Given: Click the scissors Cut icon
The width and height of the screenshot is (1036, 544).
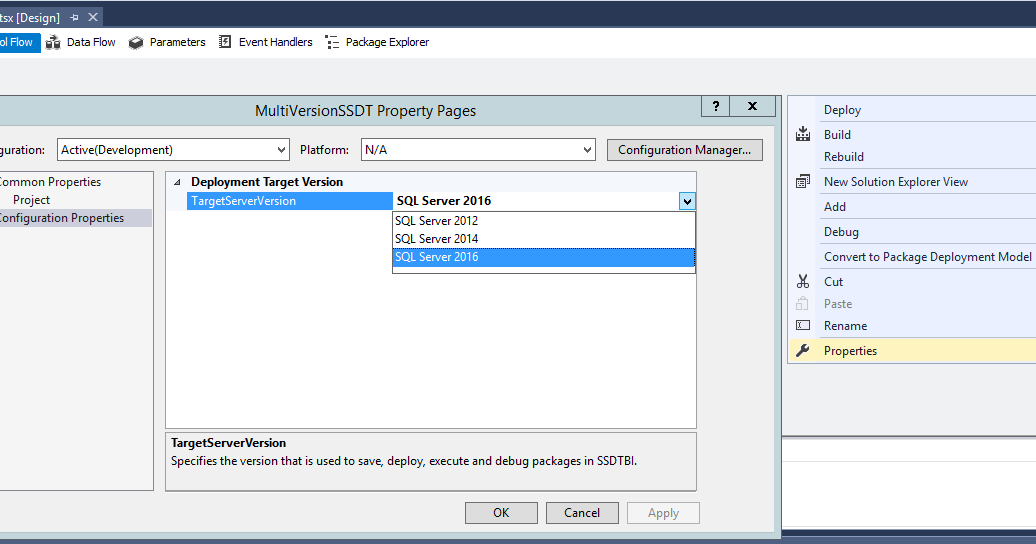Looking at the screenshot, I should (803, 282).
